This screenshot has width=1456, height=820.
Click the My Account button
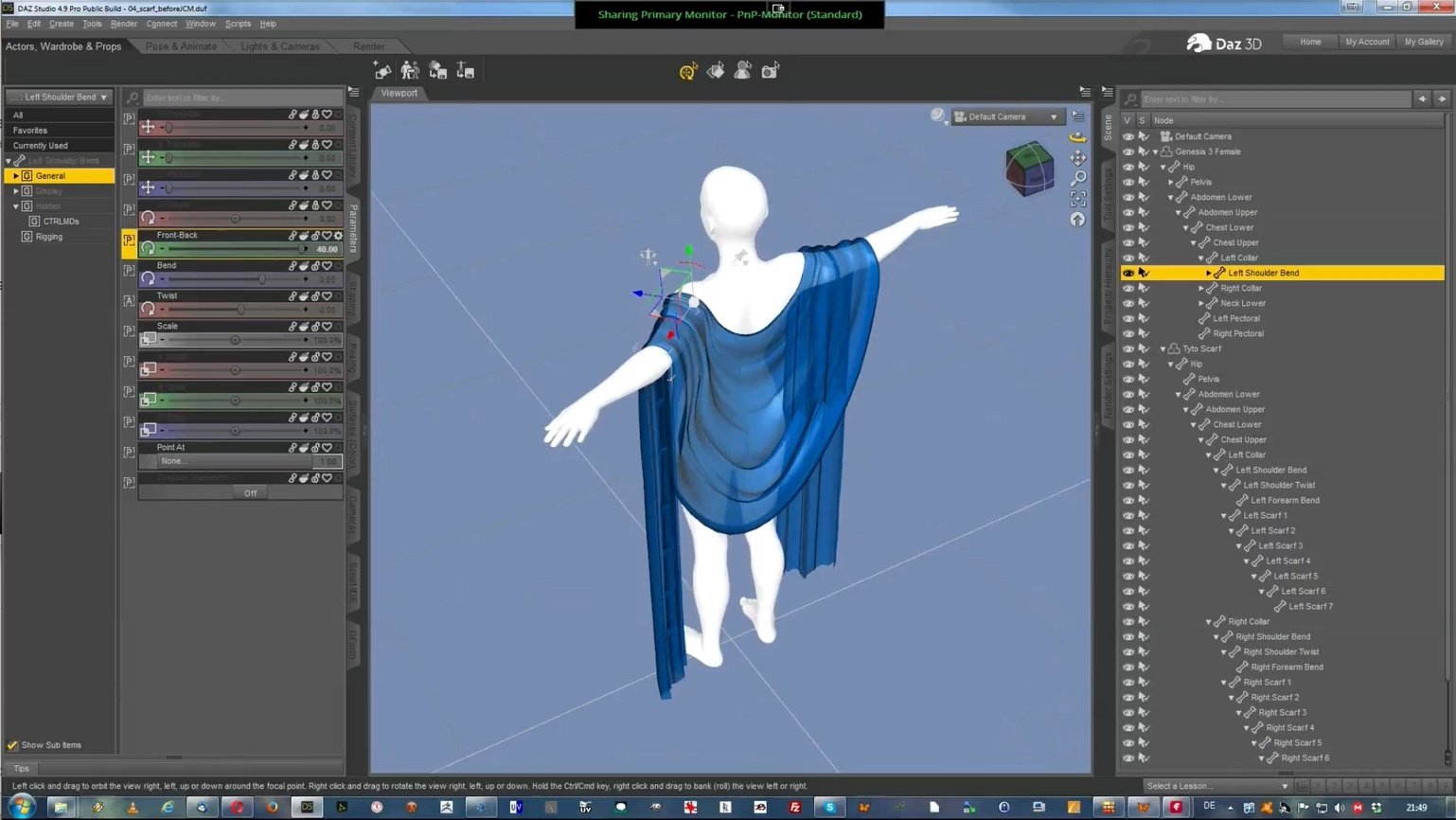point(1367,42)
